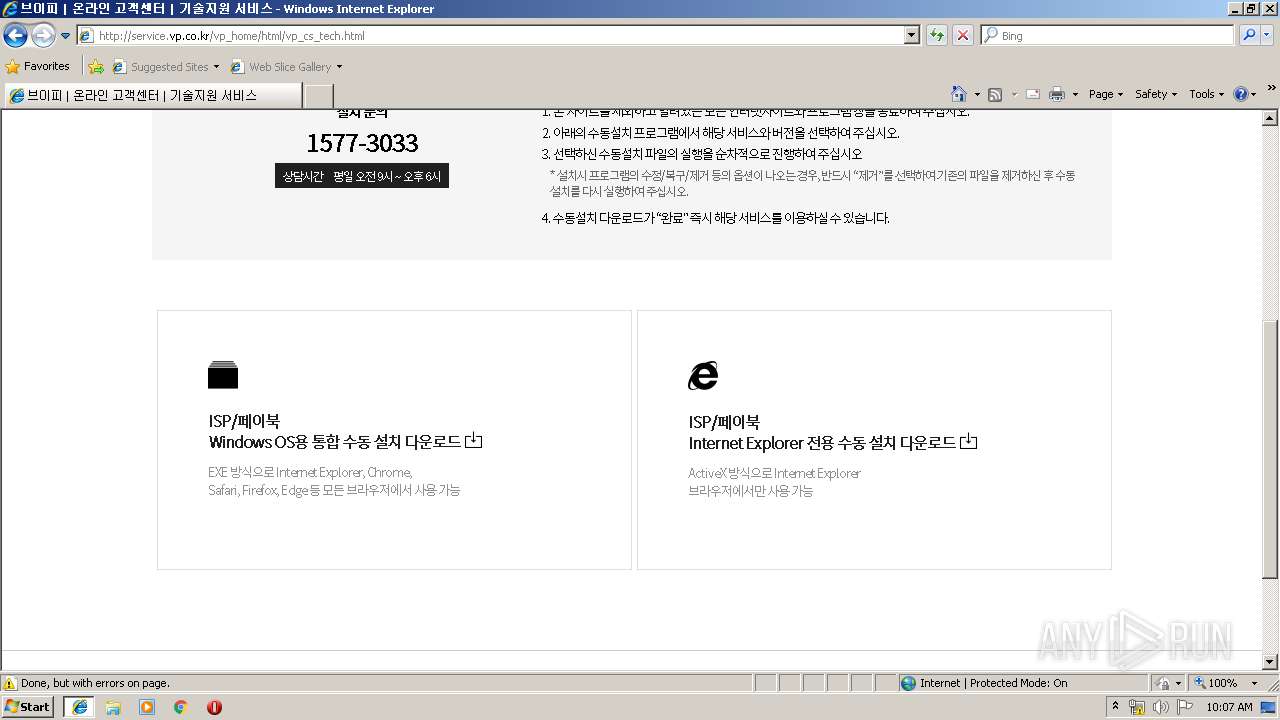Click the RSS feeds icon
The width and height of the screenshot is (1280, 720).
click(995, 94)
